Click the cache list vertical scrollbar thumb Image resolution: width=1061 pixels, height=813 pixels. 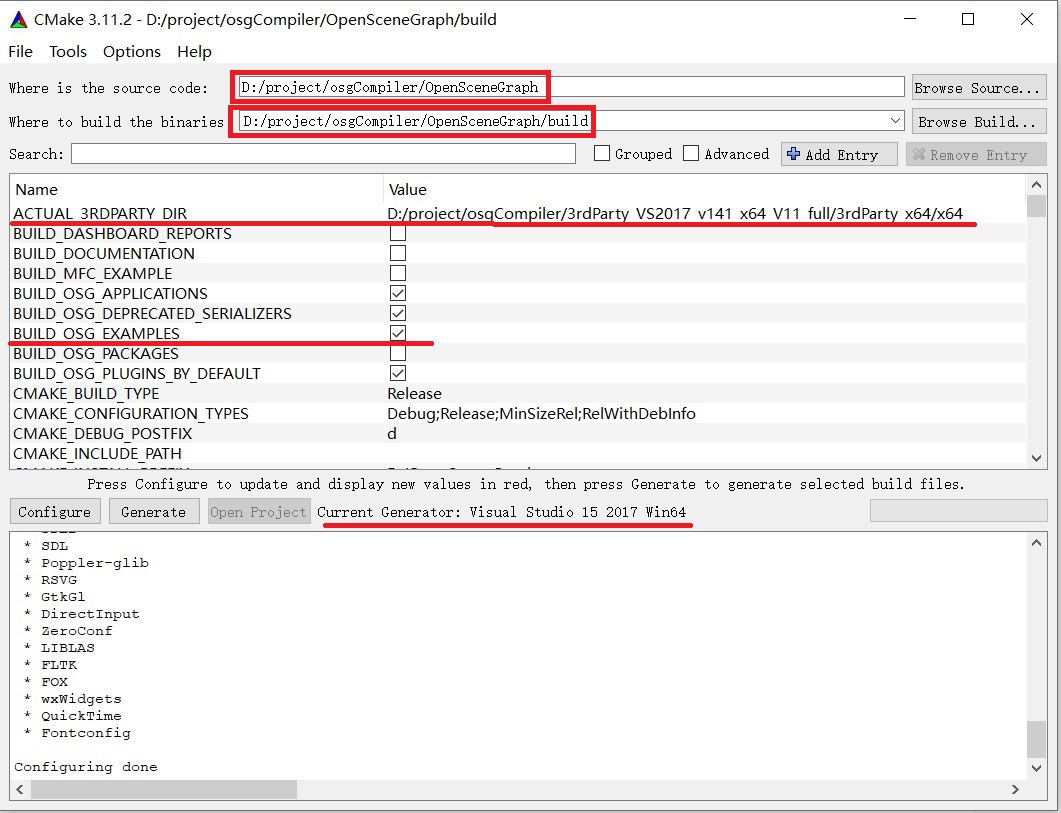tap(1036, 206)
